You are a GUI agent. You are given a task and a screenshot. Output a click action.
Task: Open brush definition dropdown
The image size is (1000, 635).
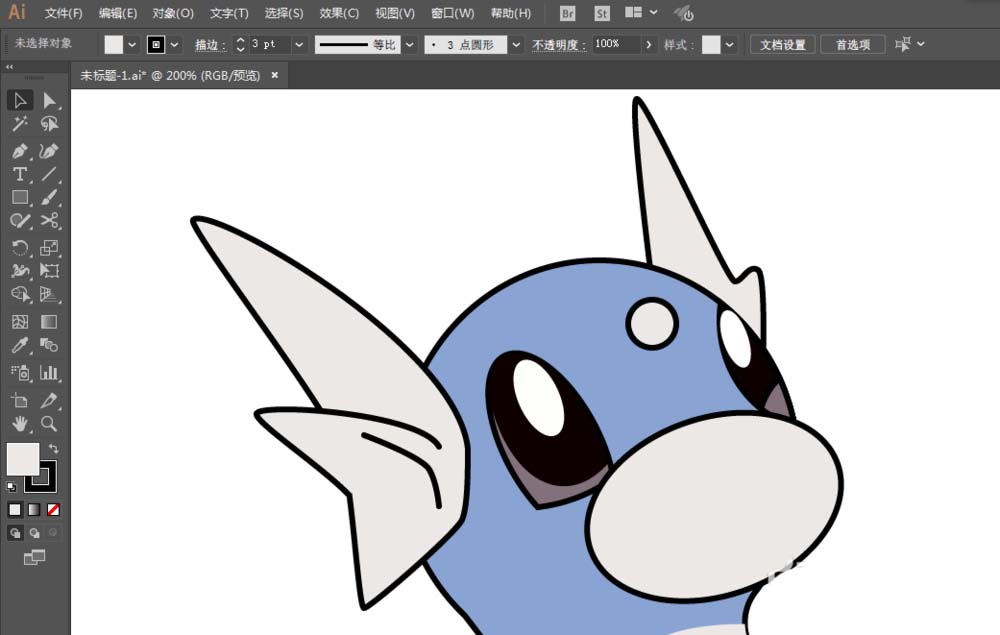(516, 45)
